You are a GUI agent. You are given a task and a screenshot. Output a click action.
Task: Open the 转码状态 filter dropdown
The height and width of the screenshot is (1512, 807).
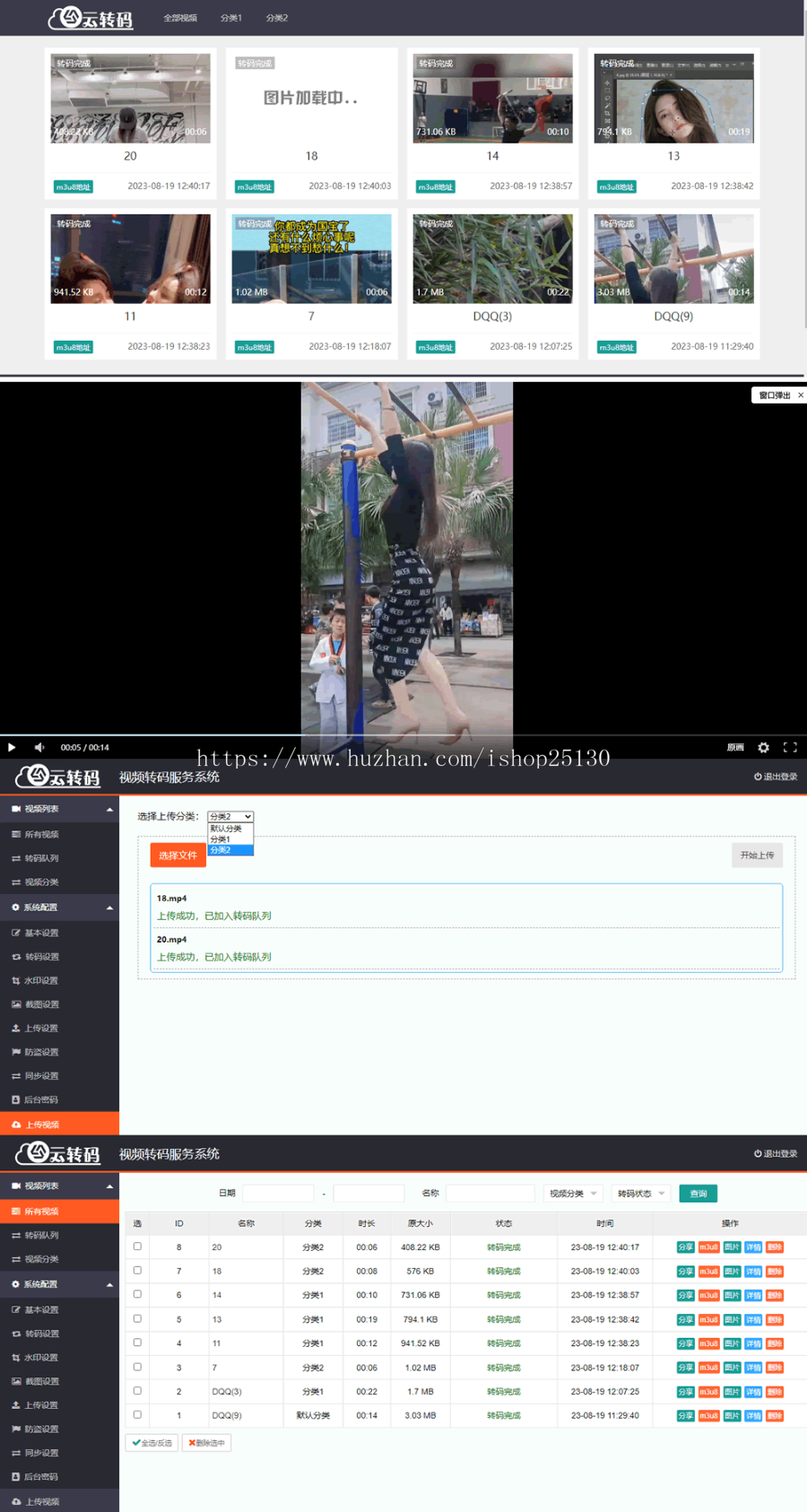click(x=641, y=1194)
